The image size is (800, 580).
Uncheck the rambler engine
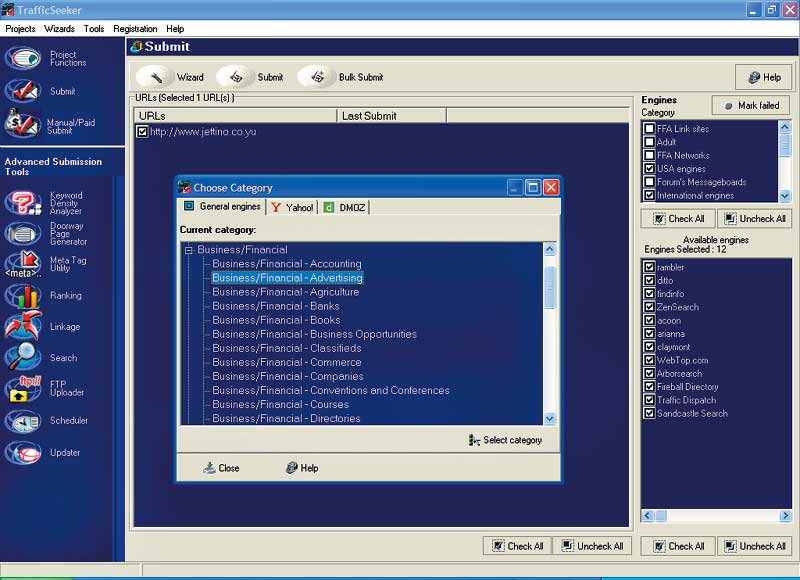point(649,267)
